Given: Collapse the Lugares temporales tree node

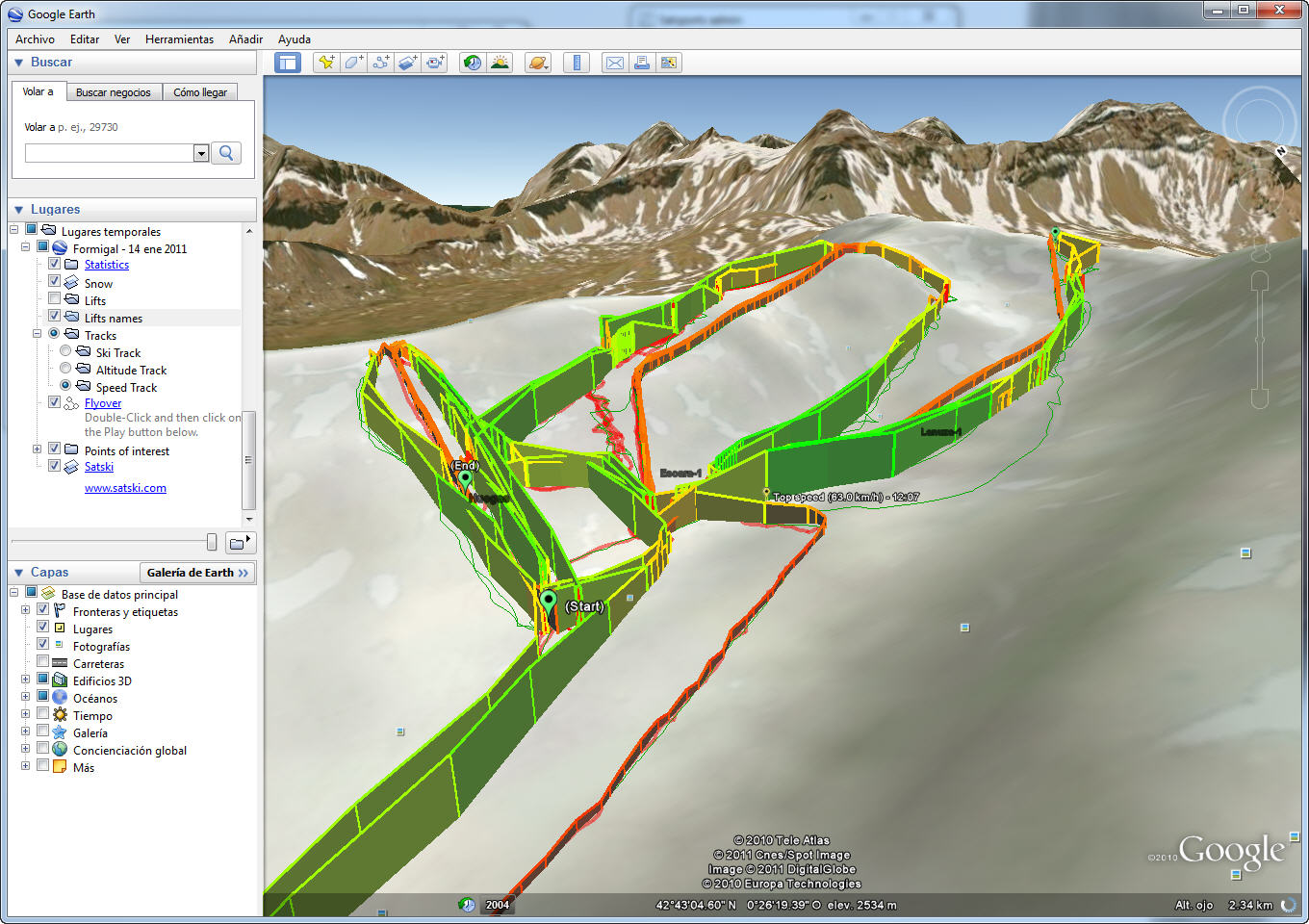Looking at the screenshot, I should (x=14, y=230).
